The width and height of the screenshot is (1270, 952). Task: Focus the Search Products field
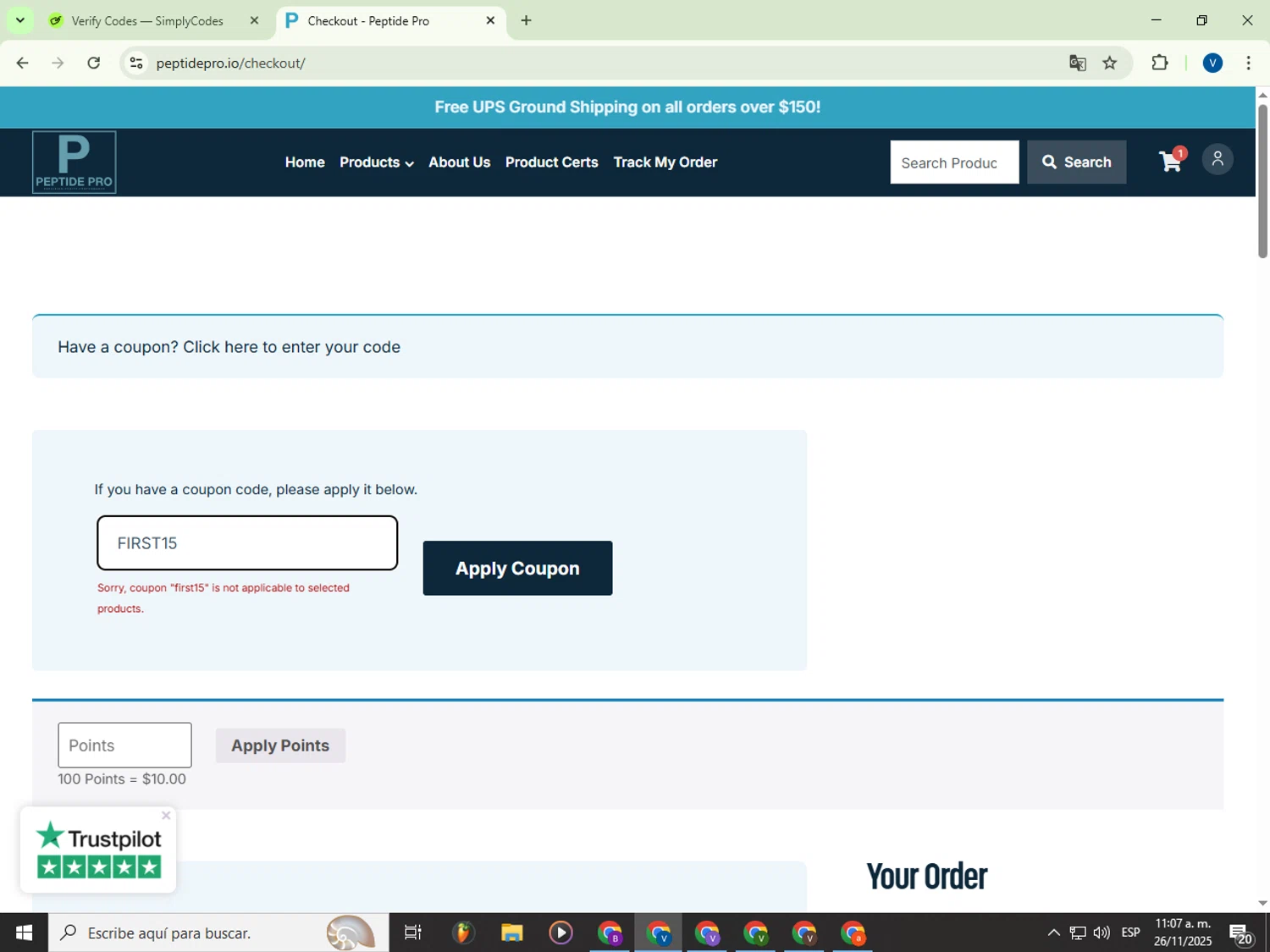pos(954,162)
